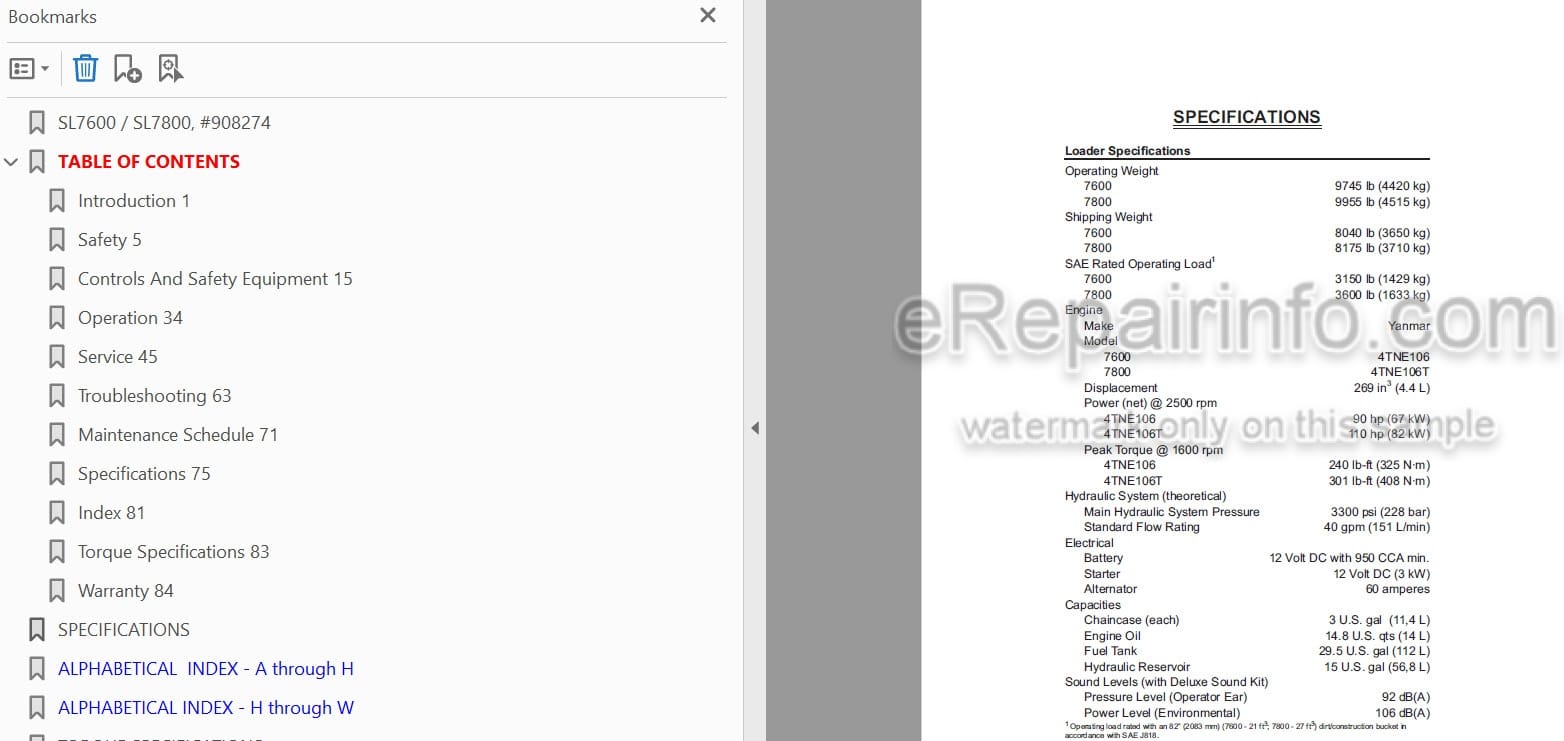Image resolution: width=1564 pixels, height=741 pixels.
Task: Click bookmark icon beside Safety 5
Action: (57, 240)
